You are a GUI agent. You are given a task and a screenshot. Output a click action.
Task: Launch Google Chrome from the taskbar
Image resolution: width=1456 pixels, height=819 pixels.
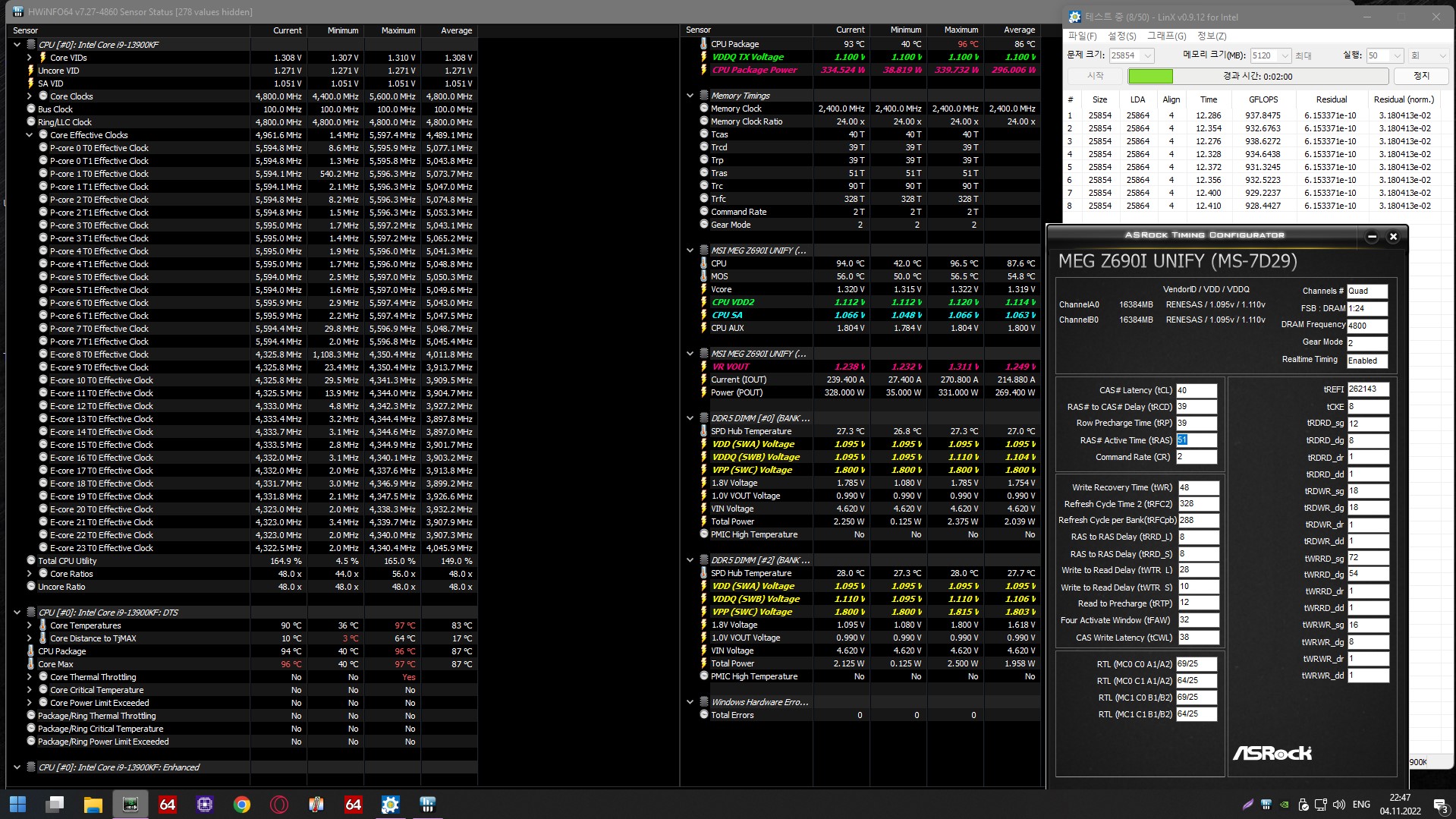click(x=242, y=804)
